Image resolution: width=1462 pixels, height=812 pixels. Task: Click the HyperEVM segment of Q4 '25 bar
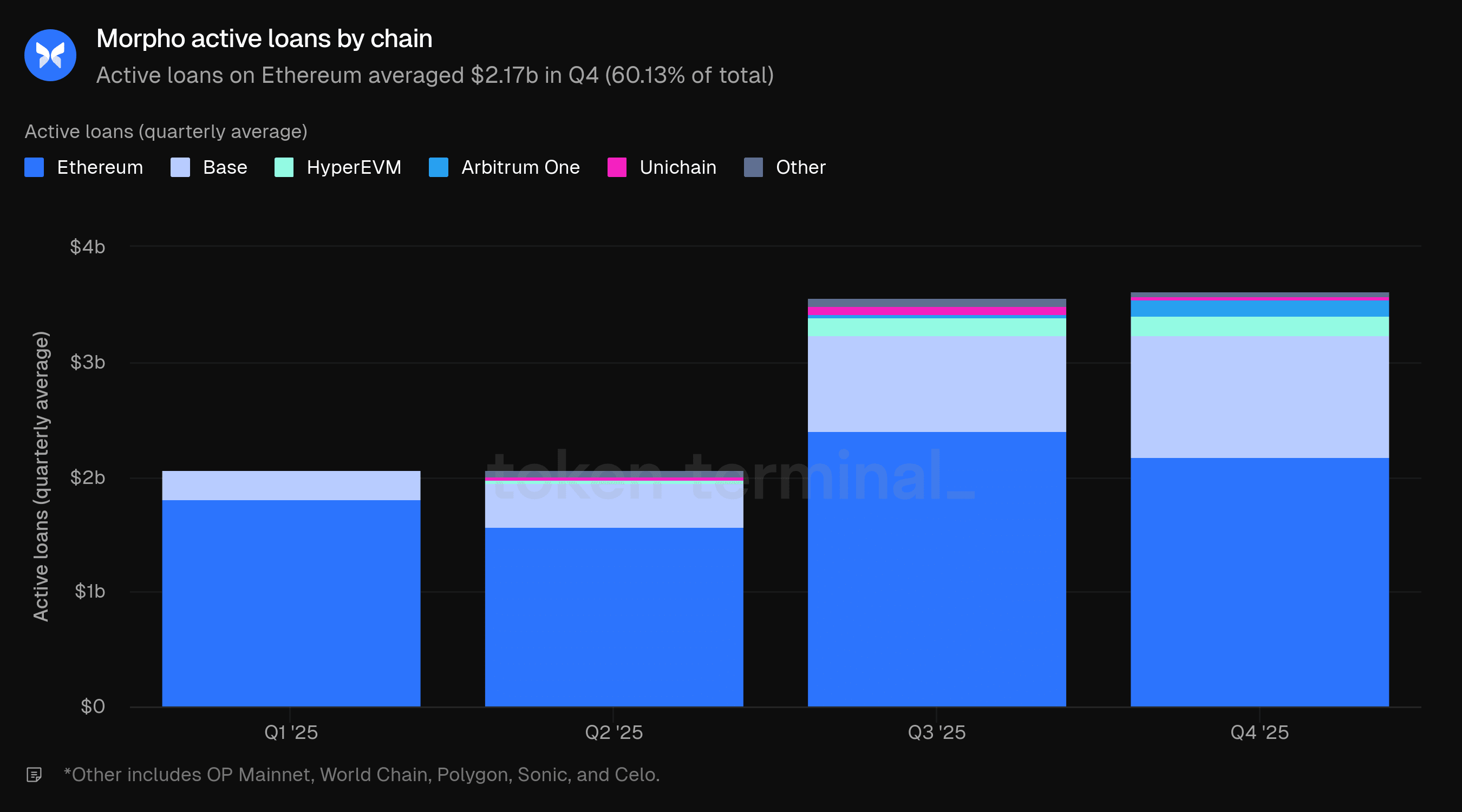pos(1259,326)
